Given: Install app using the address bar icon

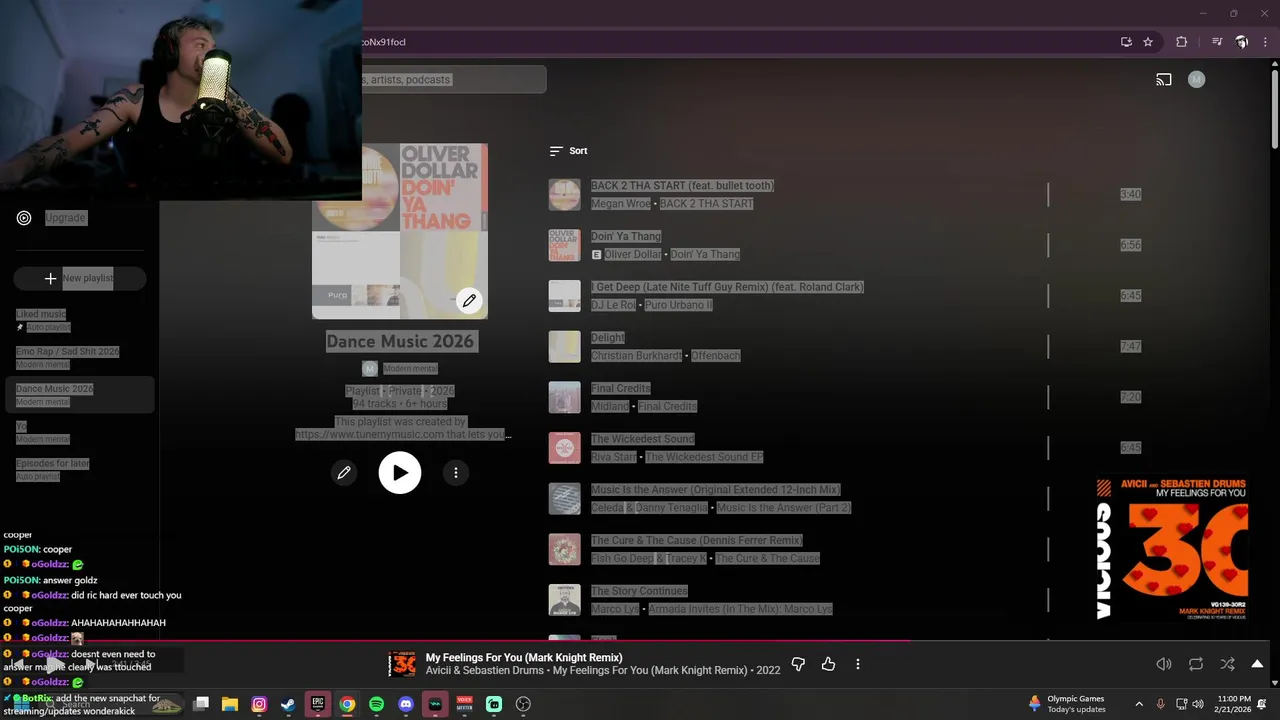Looking at the screenshot, I should click(1126, 42).
